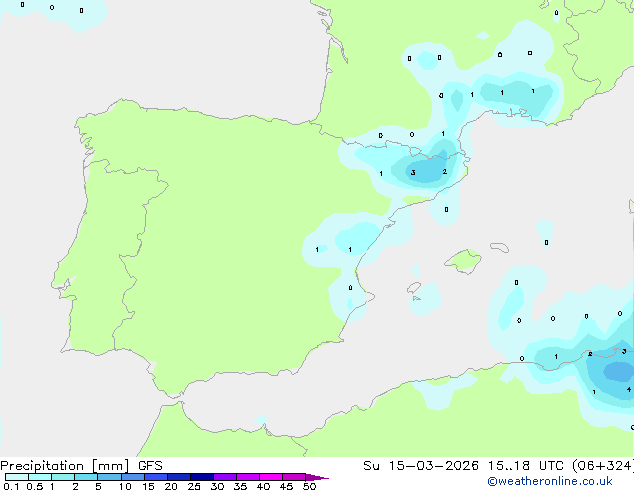634x490 pixels.
Task: Pick the 35–40 mm purple legend swatch
Action: click(247, 477)
